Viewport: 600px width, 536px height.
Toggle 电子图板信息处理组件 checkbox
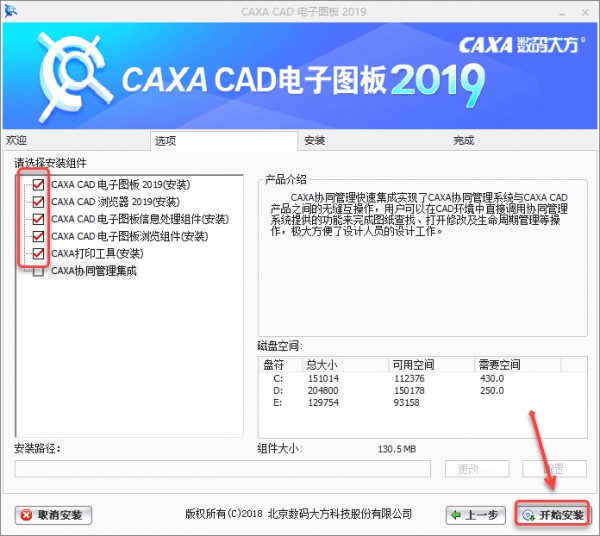pos(38,219)
